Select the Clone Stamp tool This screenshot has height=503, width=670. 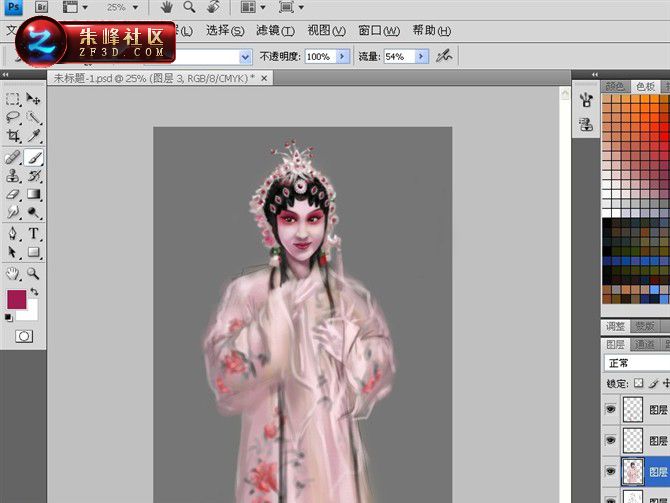tap(12, 176)
